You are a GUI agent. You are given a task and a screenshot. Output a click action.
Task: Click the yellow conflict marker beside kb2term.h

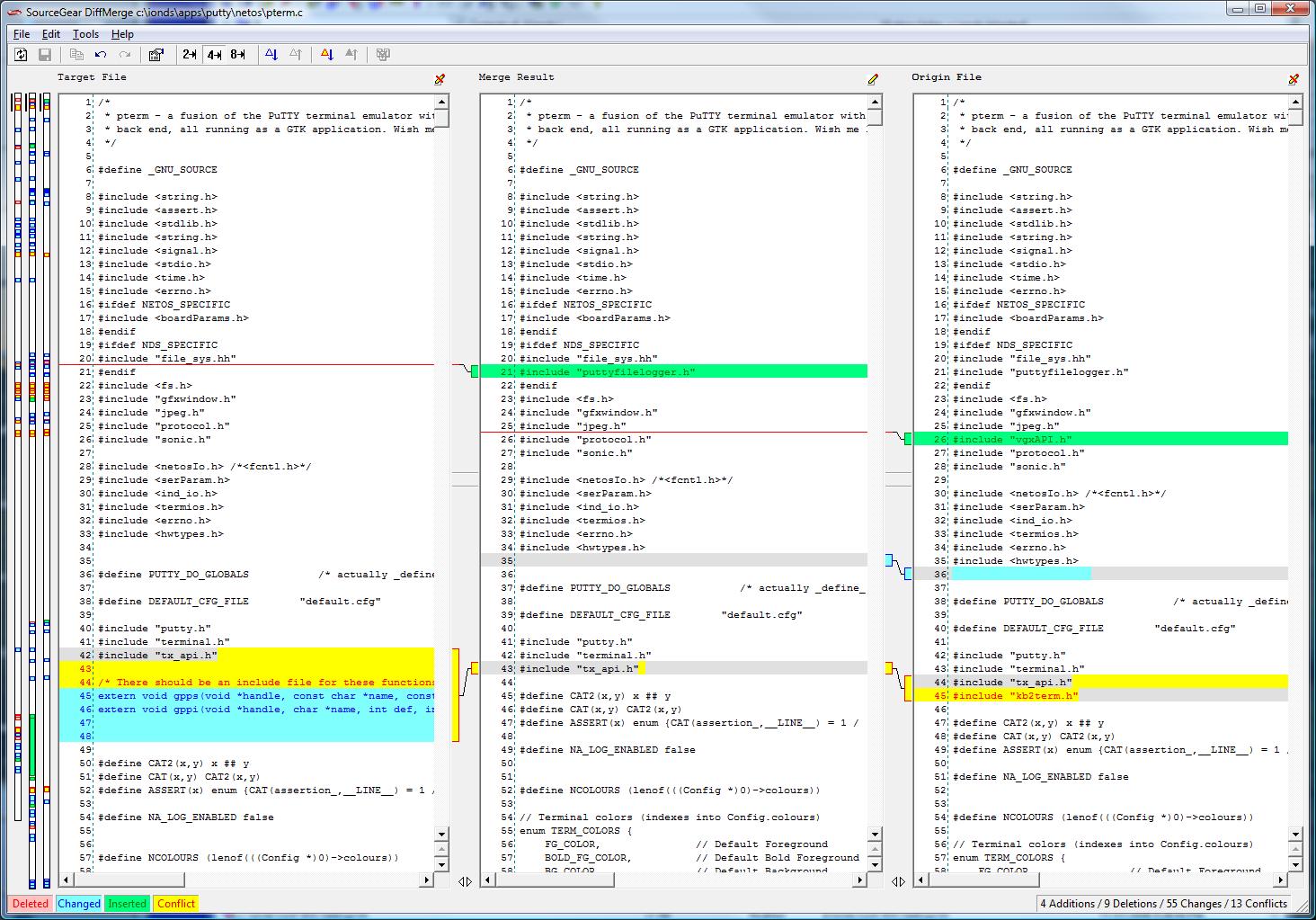(x=908, y=689)
